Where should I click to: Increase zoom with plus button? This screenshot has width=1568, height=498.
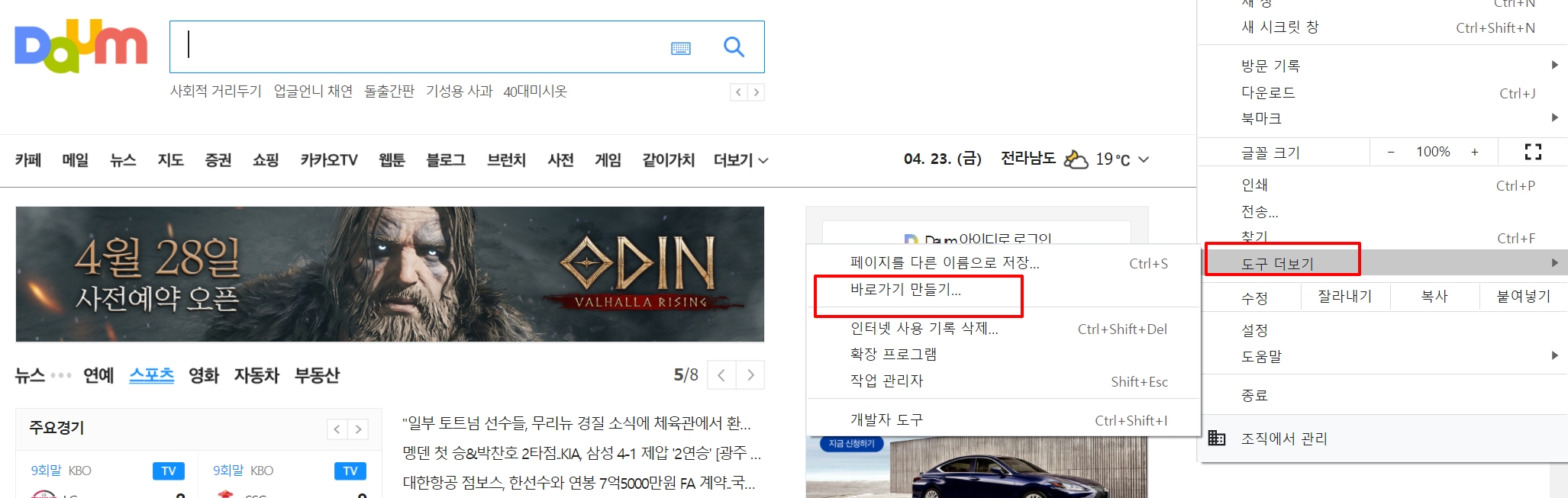1475,152
